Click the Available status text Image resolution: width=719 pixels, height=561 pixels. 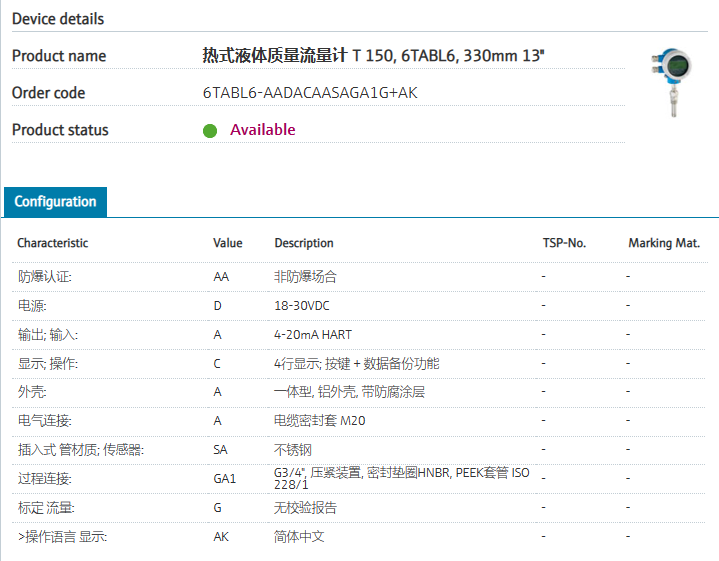(x=262, y=130)
